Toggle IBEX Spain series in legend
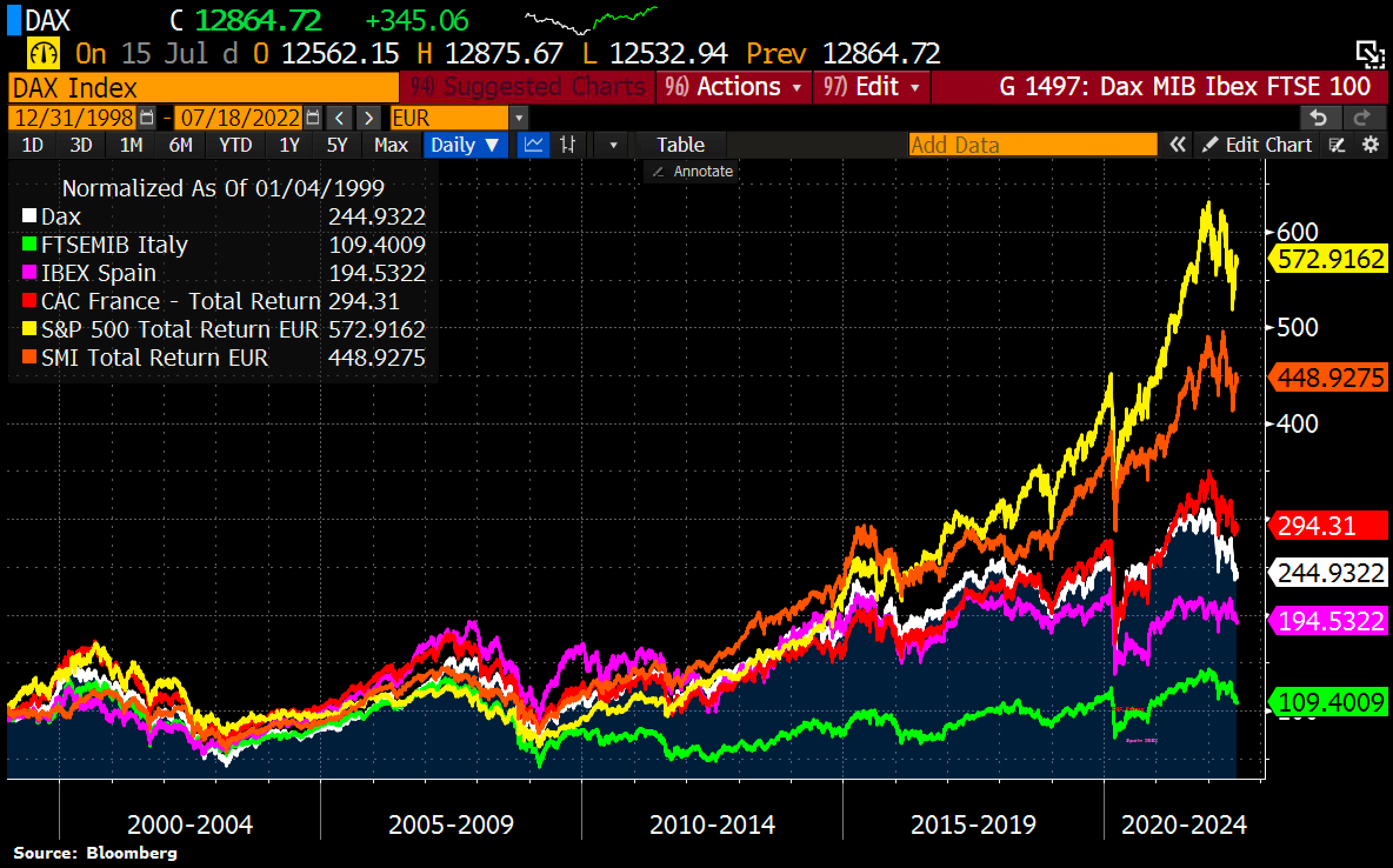 pos(98,273)
